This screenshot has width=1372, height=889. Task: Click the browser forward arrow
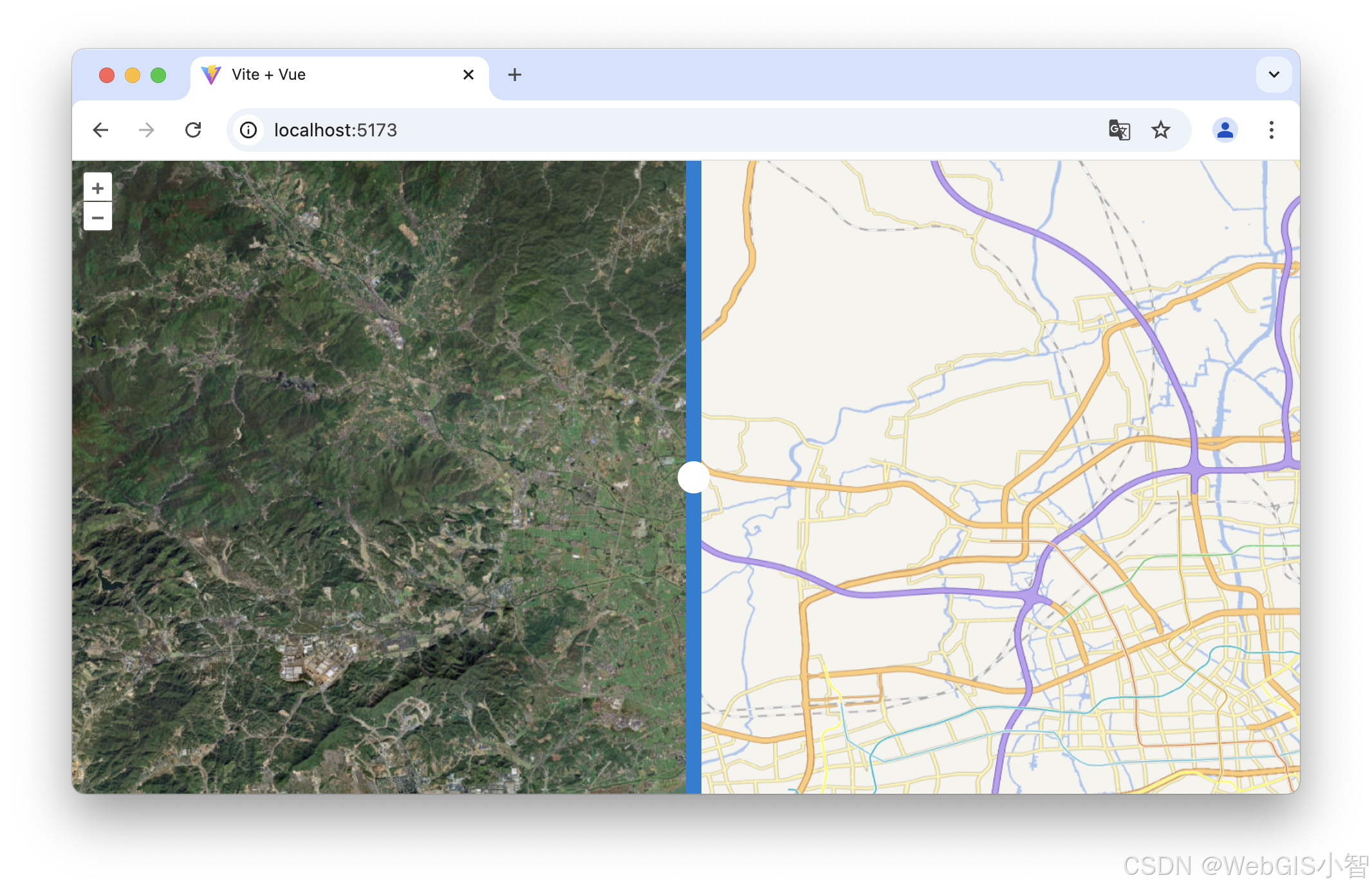tap(147, 130)
